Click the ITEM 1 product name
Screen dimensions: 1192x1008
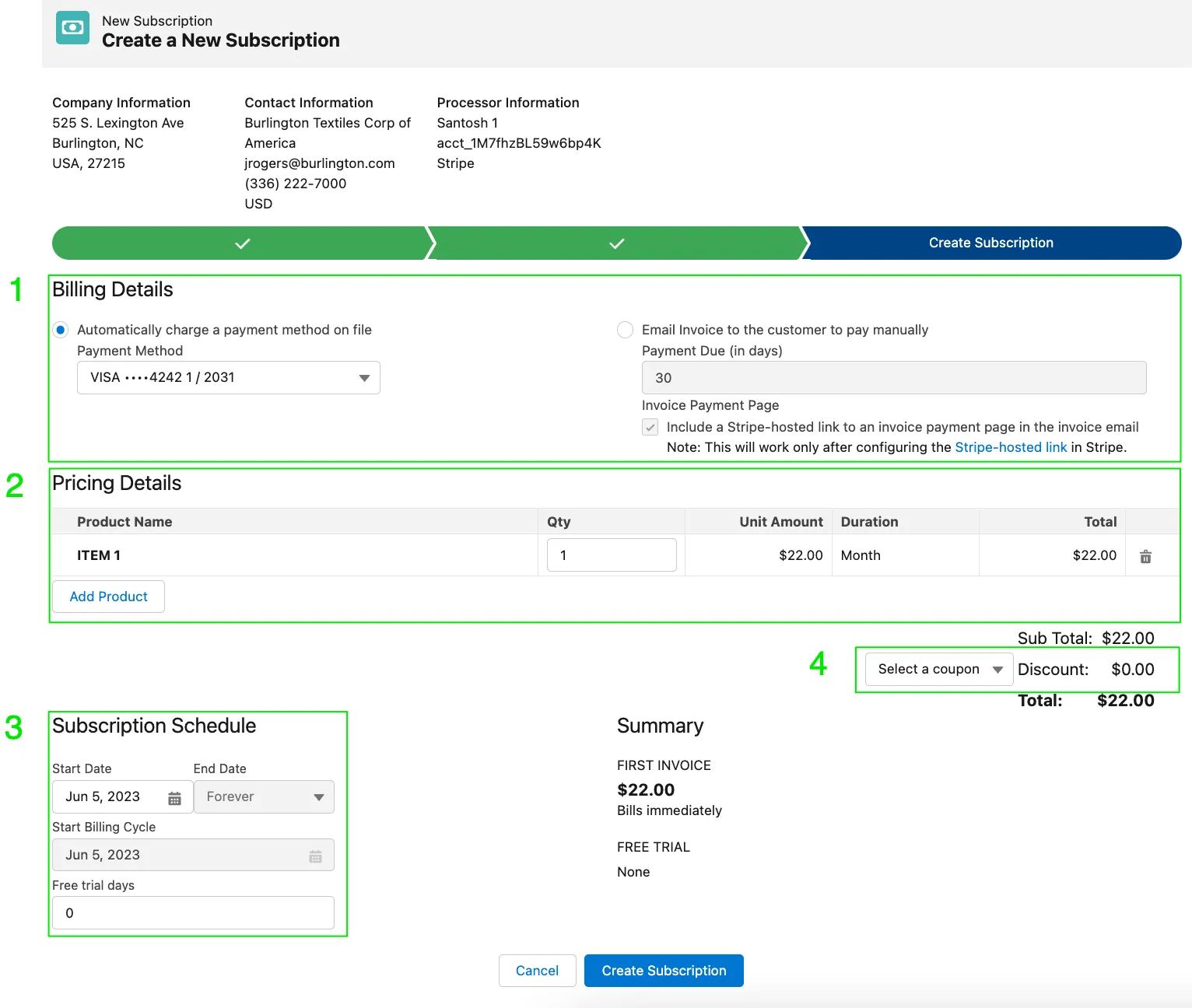click(99, 555)
